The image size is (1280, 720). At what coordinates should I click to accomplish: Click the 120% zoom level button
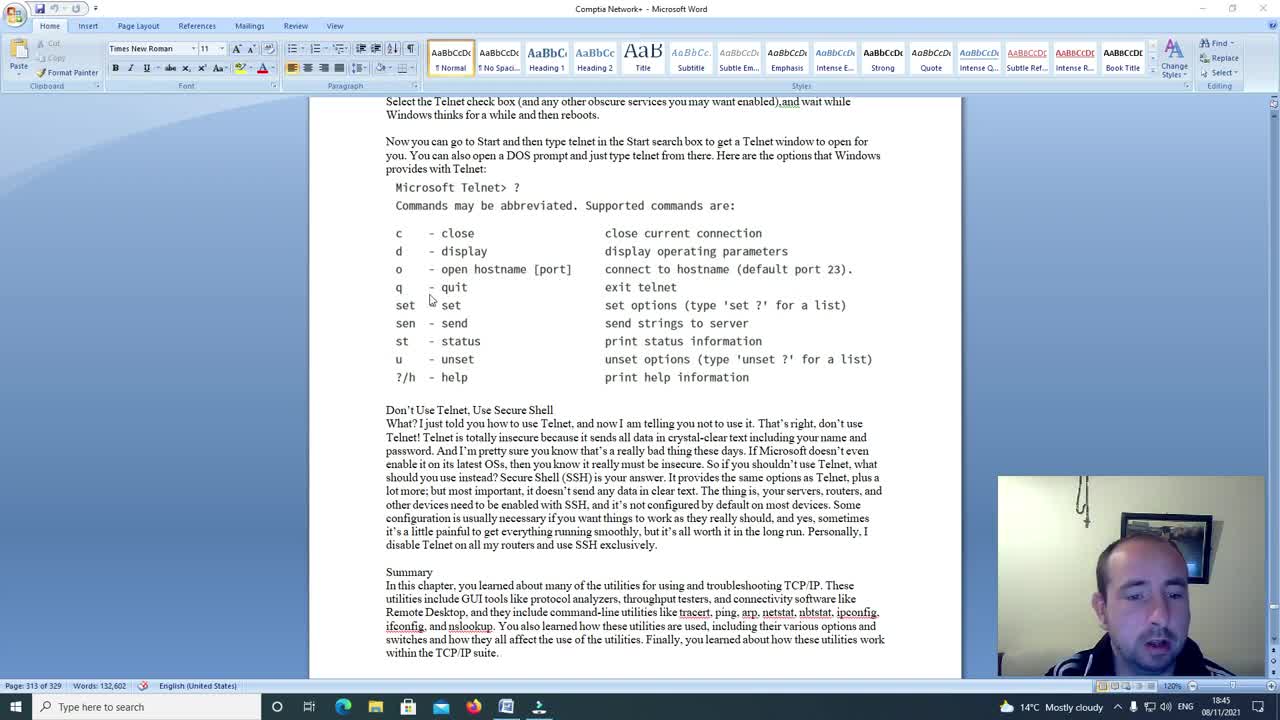coord(1172,686)
